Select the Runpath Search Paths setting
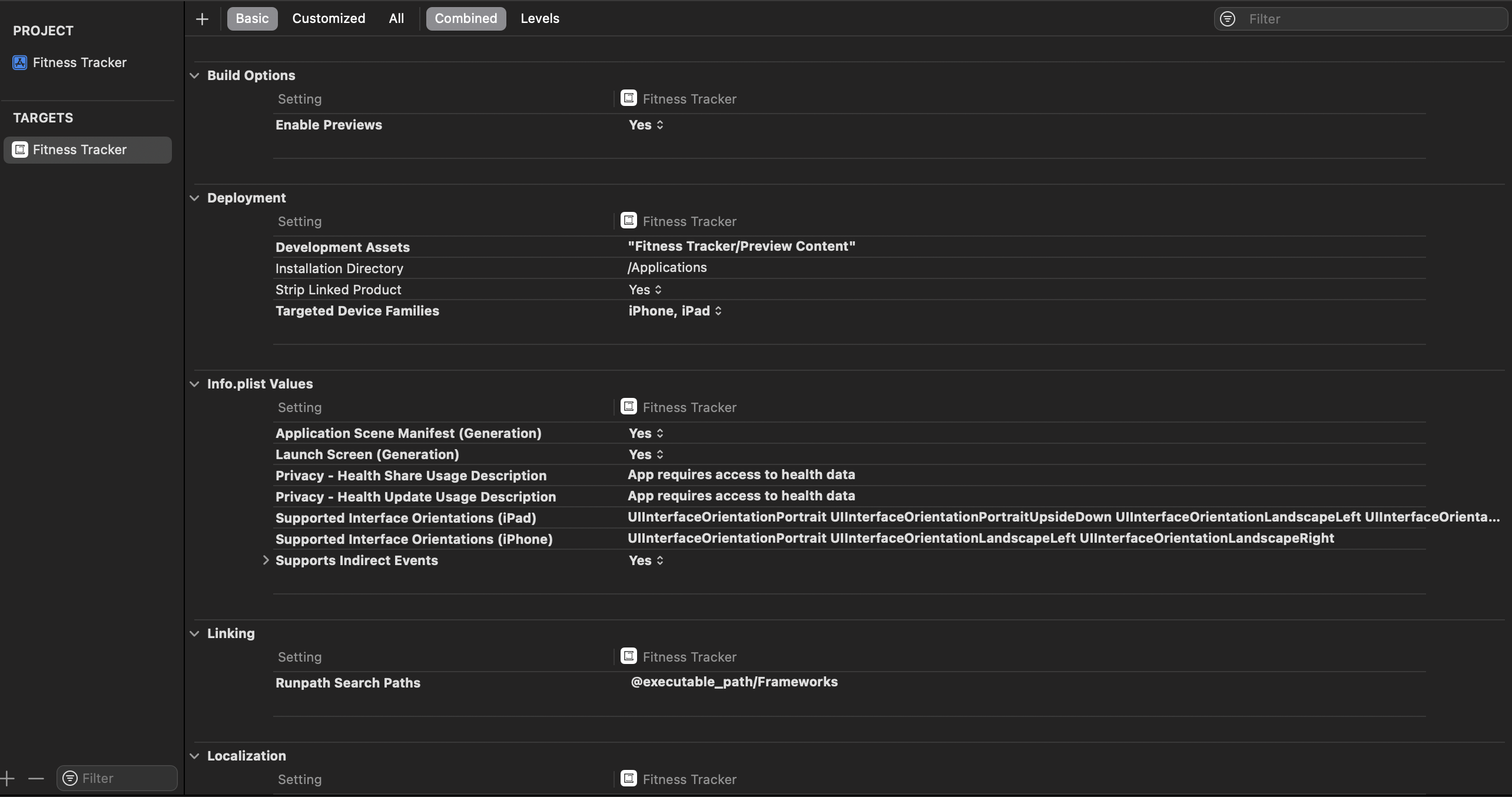Viewport: 1512px width, 797px height. (348, 683)
